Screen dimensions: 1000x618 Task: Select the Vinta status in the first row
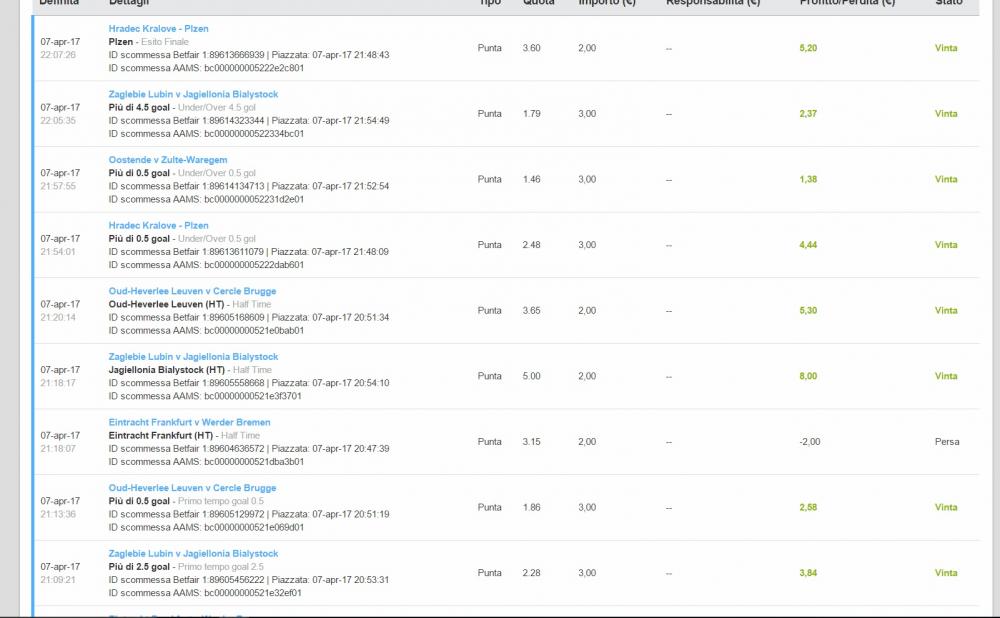click(946, 48)
